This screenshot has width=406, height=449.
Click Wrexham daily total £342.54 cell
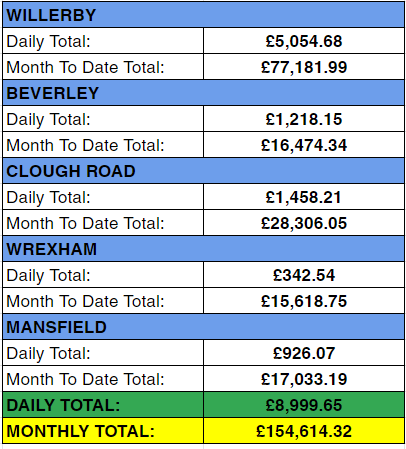tap(304, 275)
